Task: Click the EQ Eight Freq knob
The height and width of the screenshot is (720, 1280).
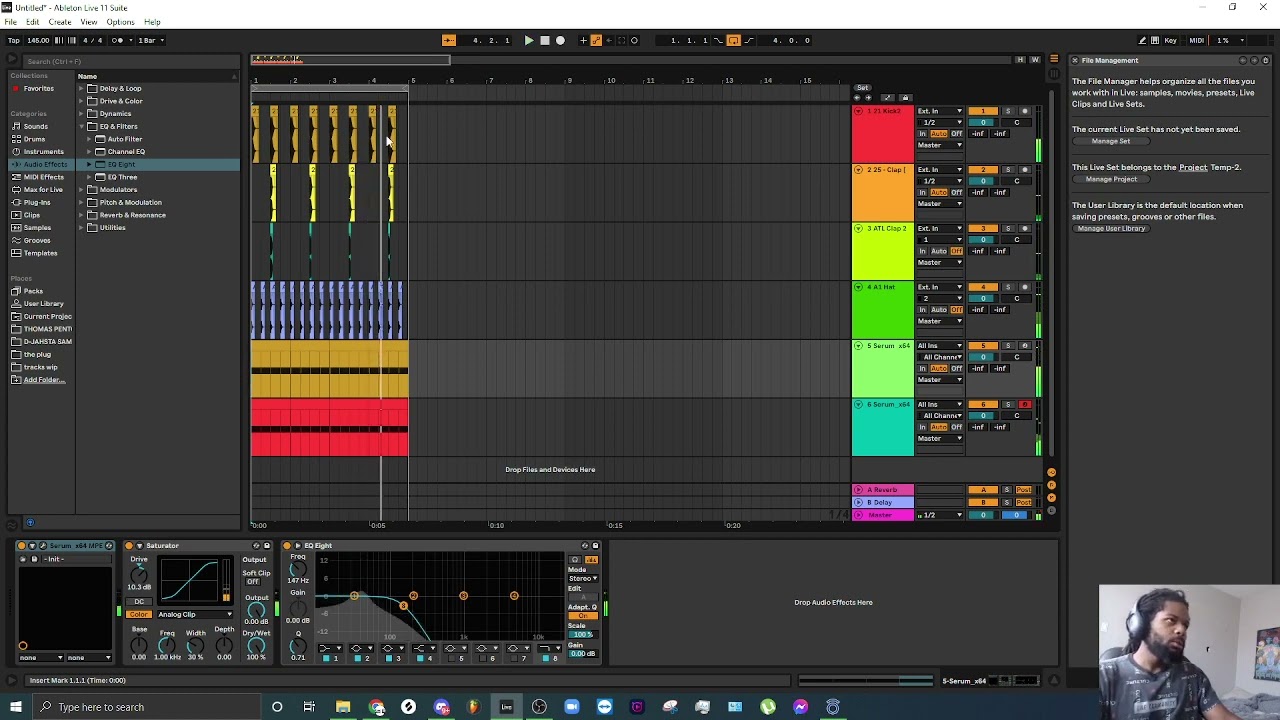Action: coord(297,567)
